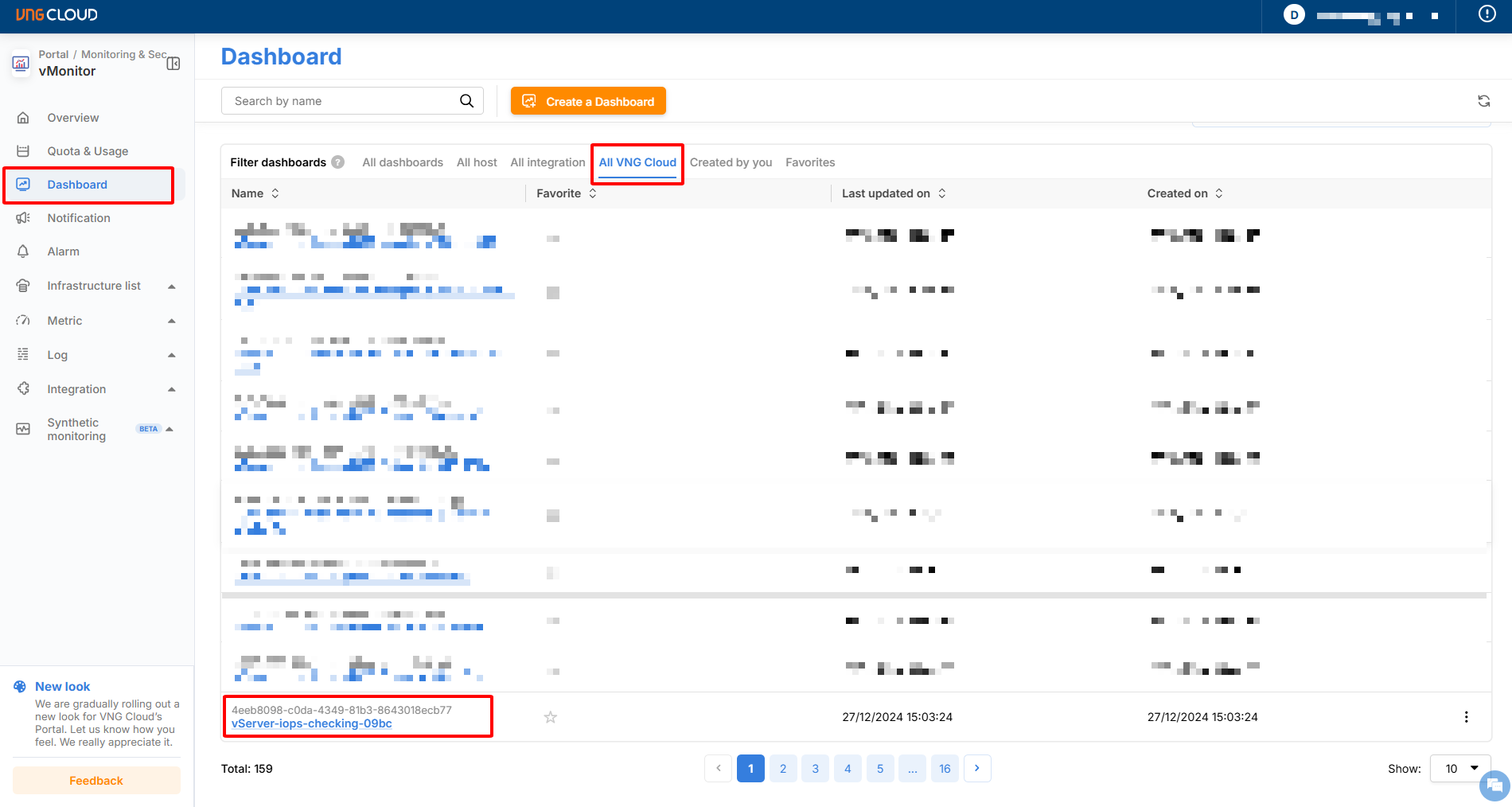The width and height of the screenshot is (1512, 807).
Task: Click the Search by name field
Action: coord(342,101)
